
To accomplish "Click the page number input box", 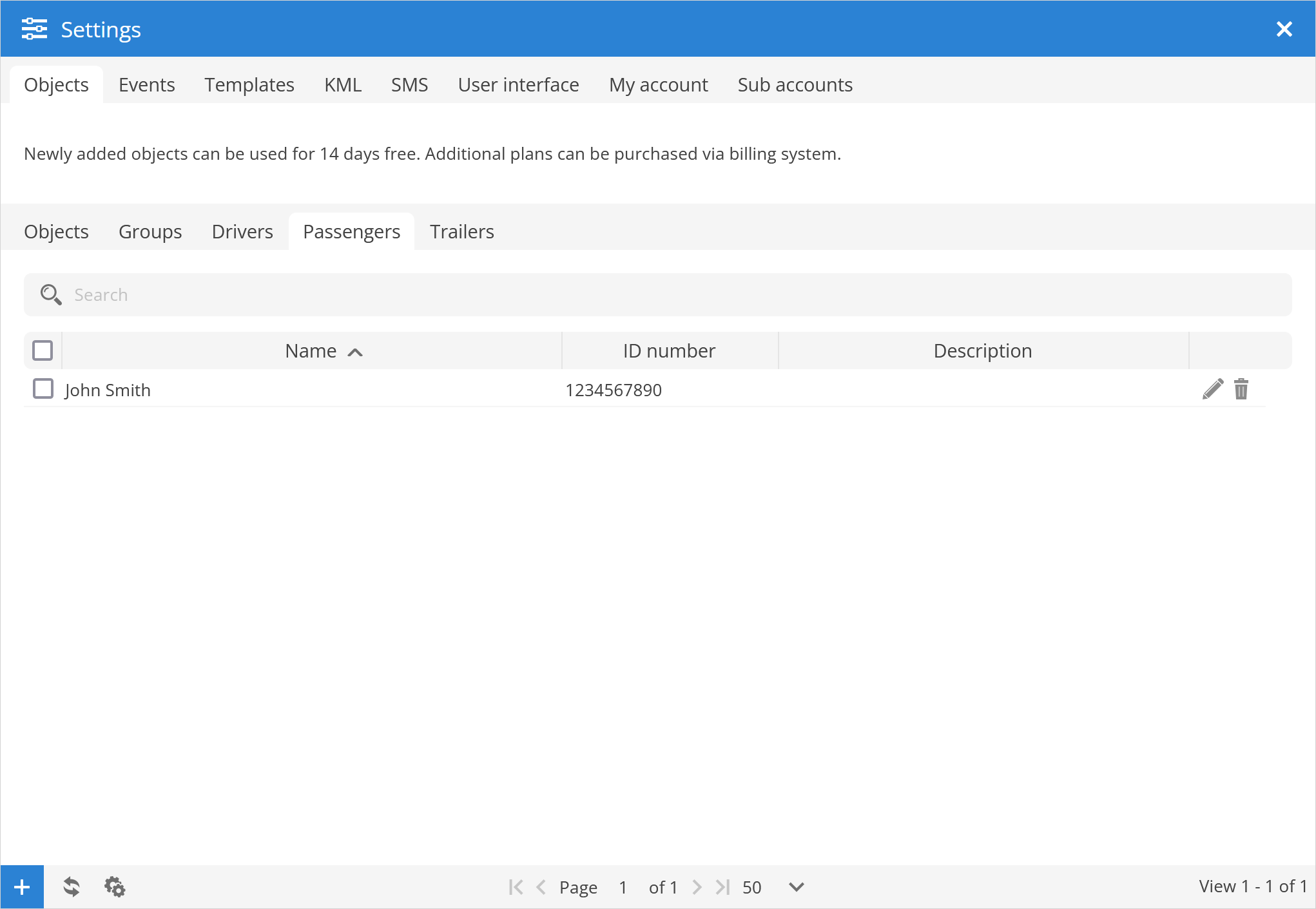I will tap(623, 887).
